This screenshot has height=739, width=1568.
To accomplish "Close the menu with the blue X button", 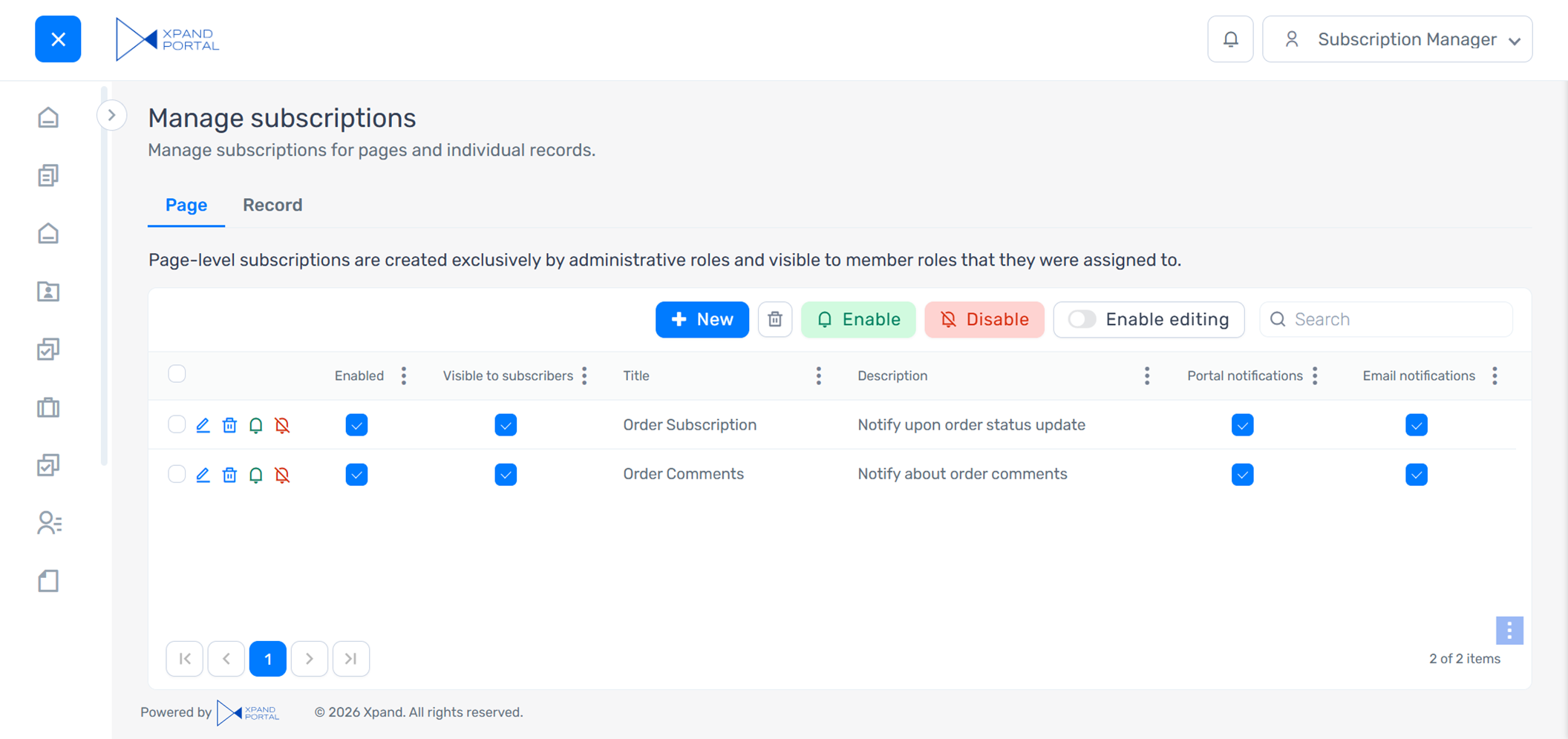I will click(58, 39).
